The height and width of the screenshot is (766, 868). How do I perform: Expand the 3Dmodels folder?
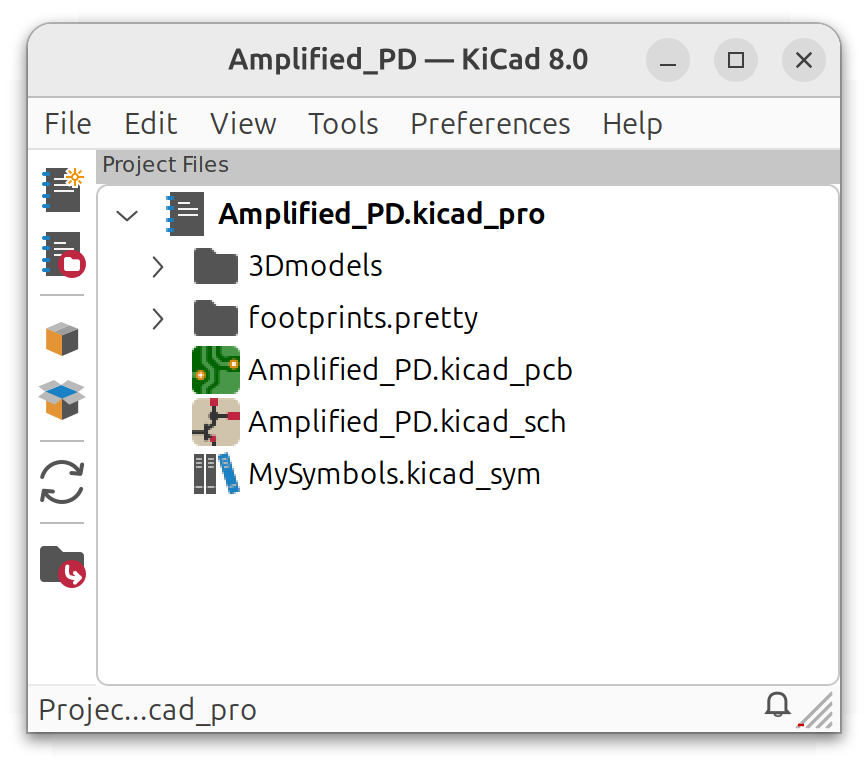(x=157, y=265)
